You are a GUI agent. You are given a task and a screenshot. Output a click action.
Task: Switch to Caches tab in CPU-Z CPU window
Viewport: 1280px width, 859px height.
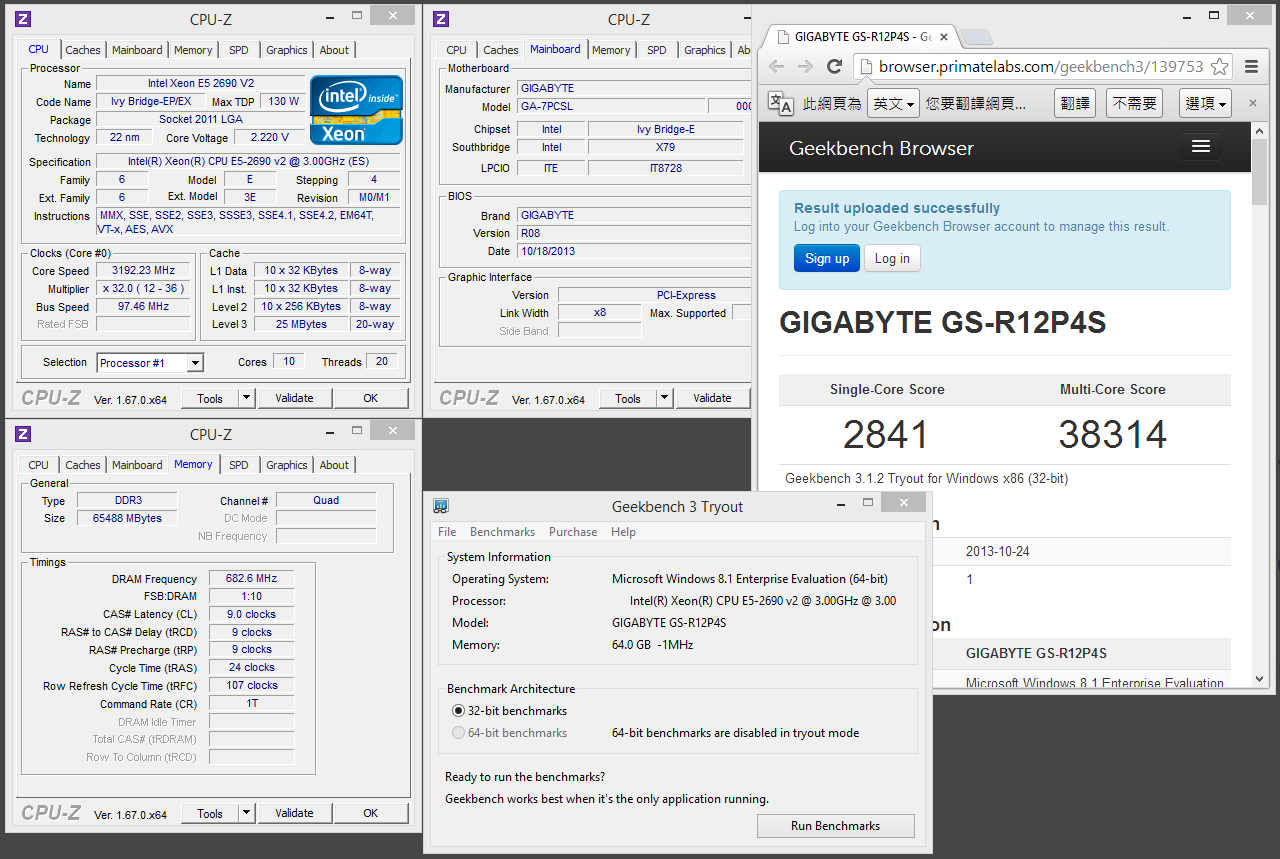click(x=83, y=50)
